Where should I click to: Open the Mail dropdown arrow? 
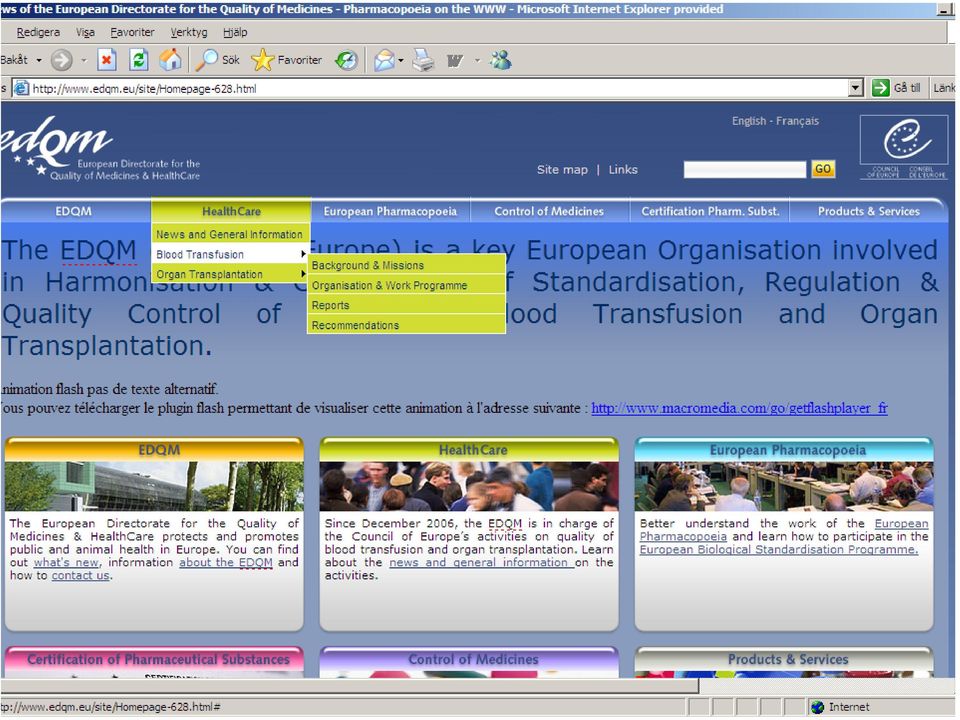click(x=401, y=60)
